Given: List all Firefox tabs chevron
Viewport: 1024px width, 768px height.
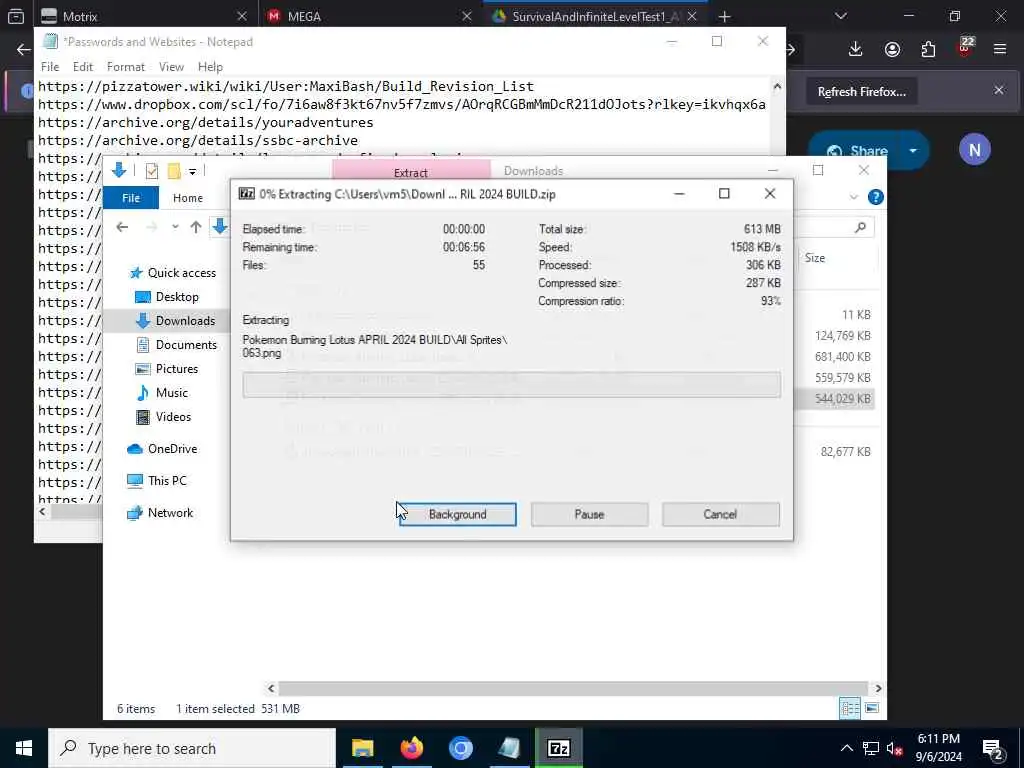Looking at the screenshot, I should [x=840, y=16].
